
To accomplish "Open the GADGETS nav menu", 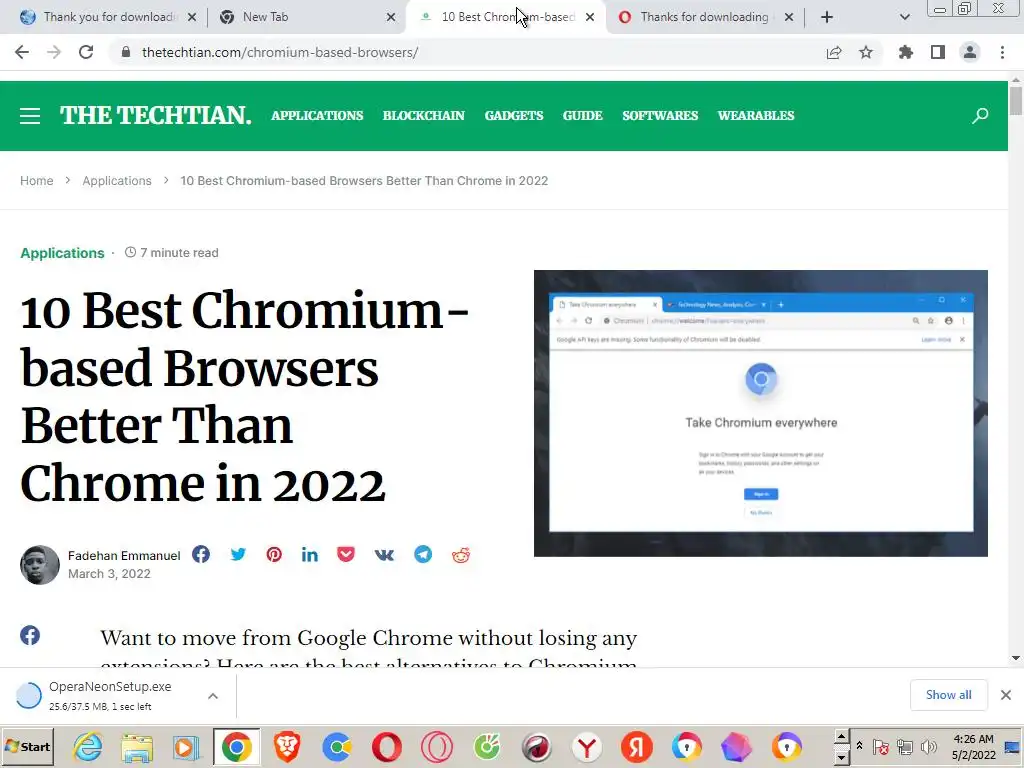I will (514, 116).
